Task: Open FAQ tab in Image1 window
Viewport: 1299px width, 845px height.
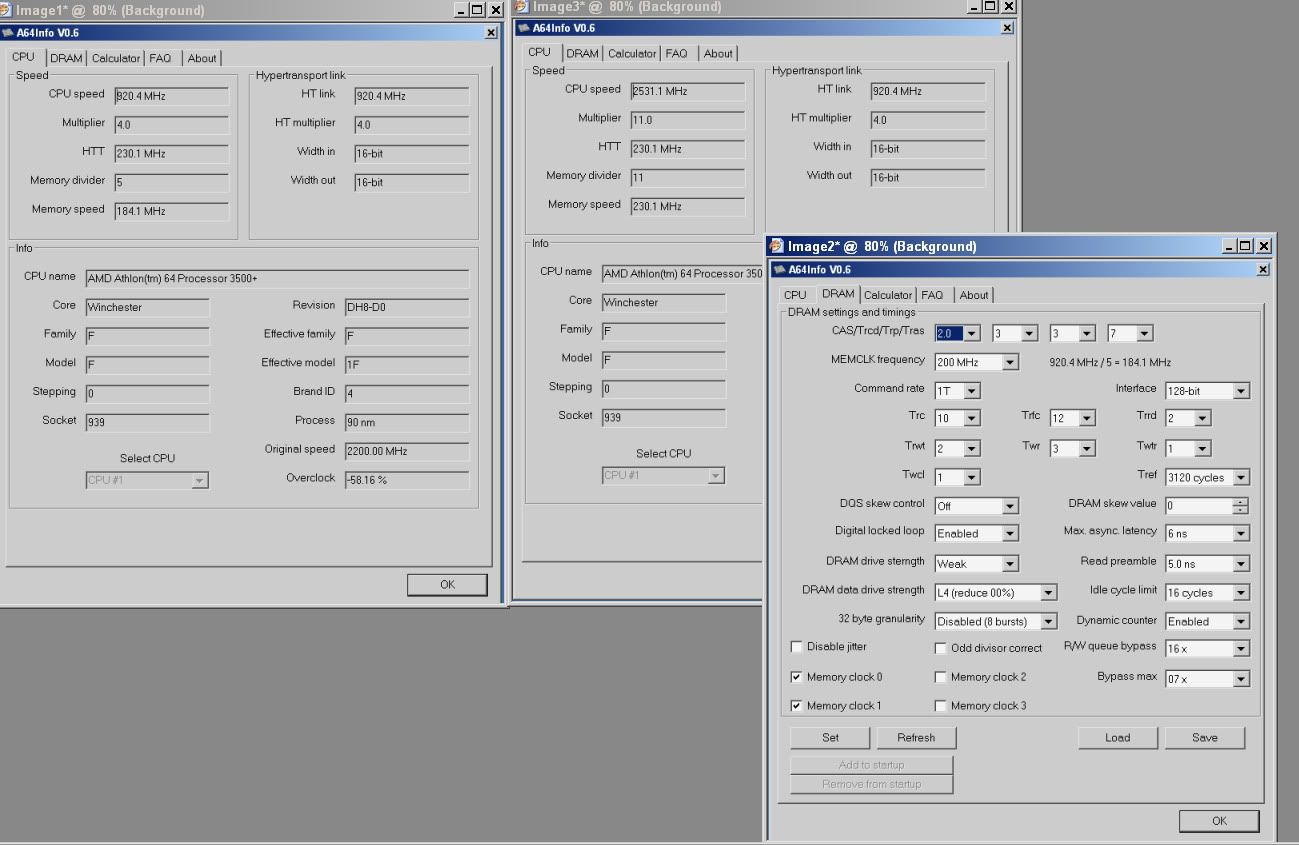Action: [160, 58]
